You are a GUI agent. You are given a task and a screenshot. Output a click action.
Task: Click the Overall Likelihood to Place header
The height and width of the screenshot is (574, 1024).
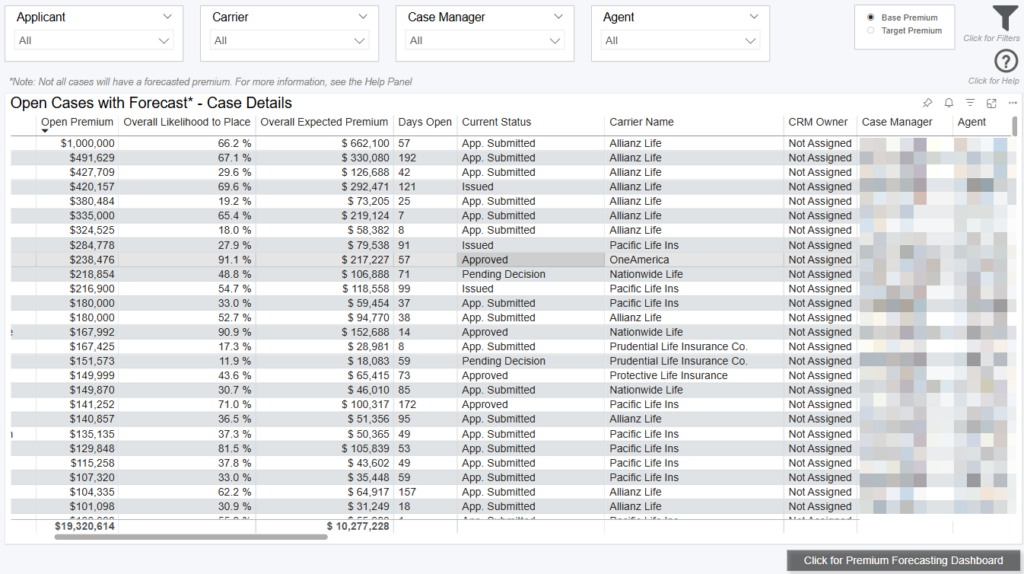point(187,122)
